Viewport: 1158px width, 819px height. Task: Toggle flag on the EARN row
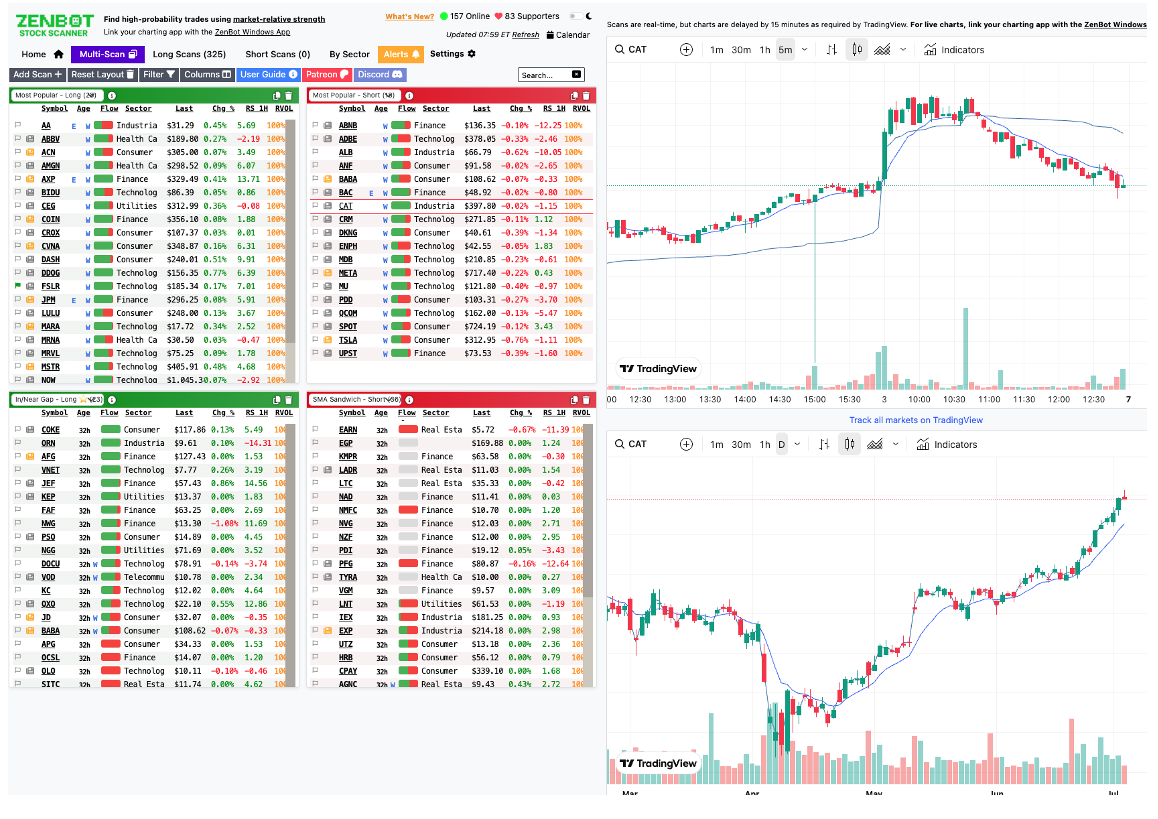pyautogui.click(x=315, y=430)
